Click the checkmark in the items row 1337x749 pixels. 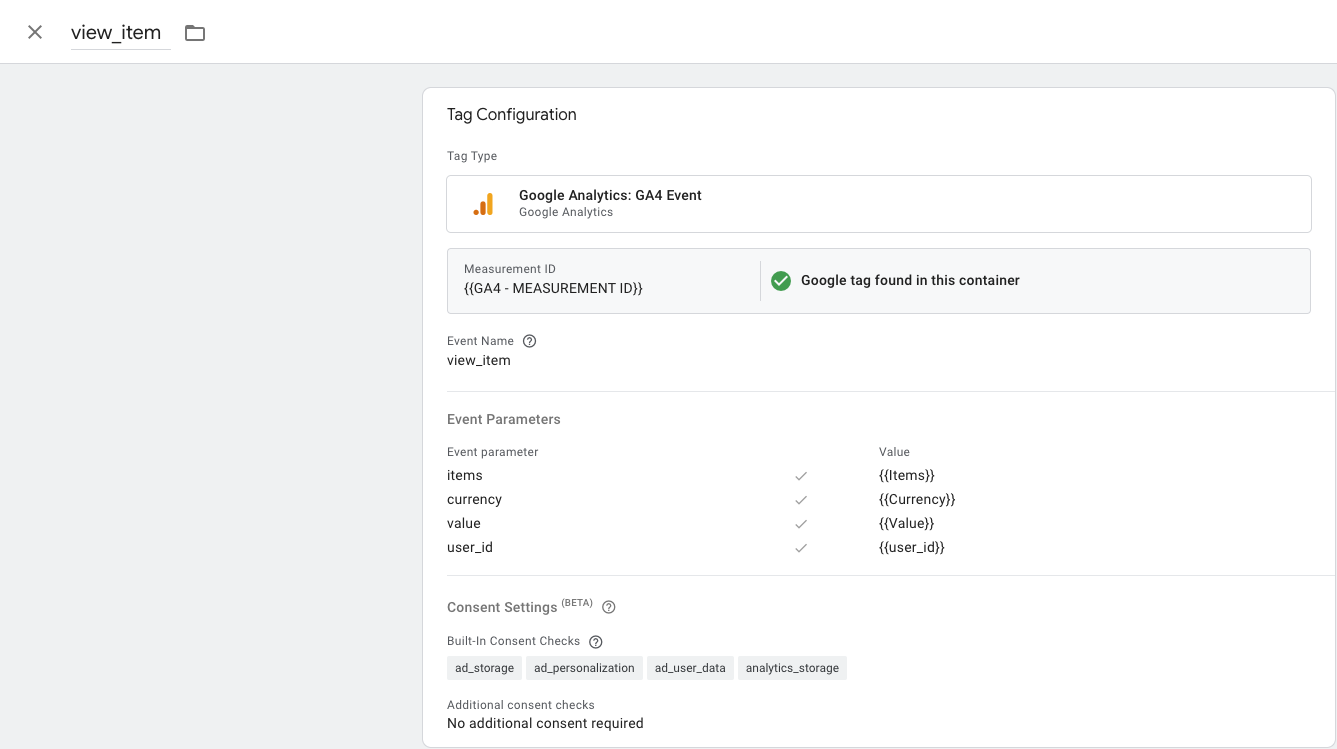tap(801, 476)
